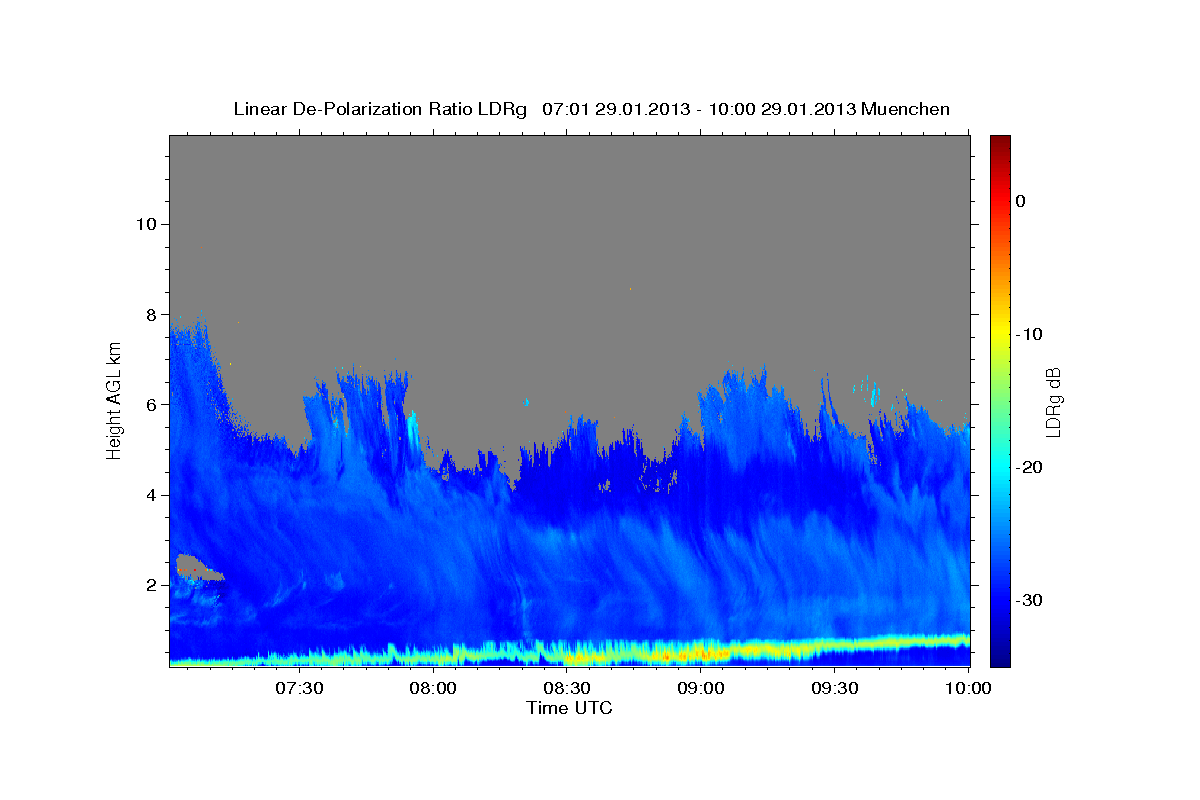Click the colorbar label 'LDRg dB'
Screen dimensions: 1200x800
[x=1053, y=402]
